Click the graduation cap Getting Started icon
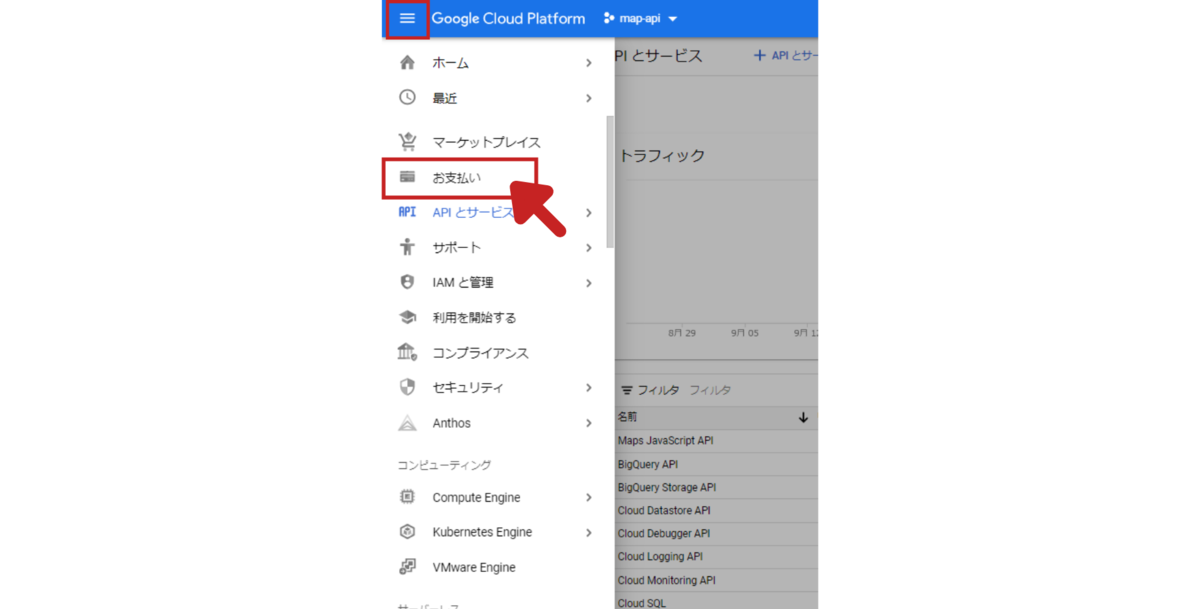1200x609 pixels. click(x=407, y=317)
